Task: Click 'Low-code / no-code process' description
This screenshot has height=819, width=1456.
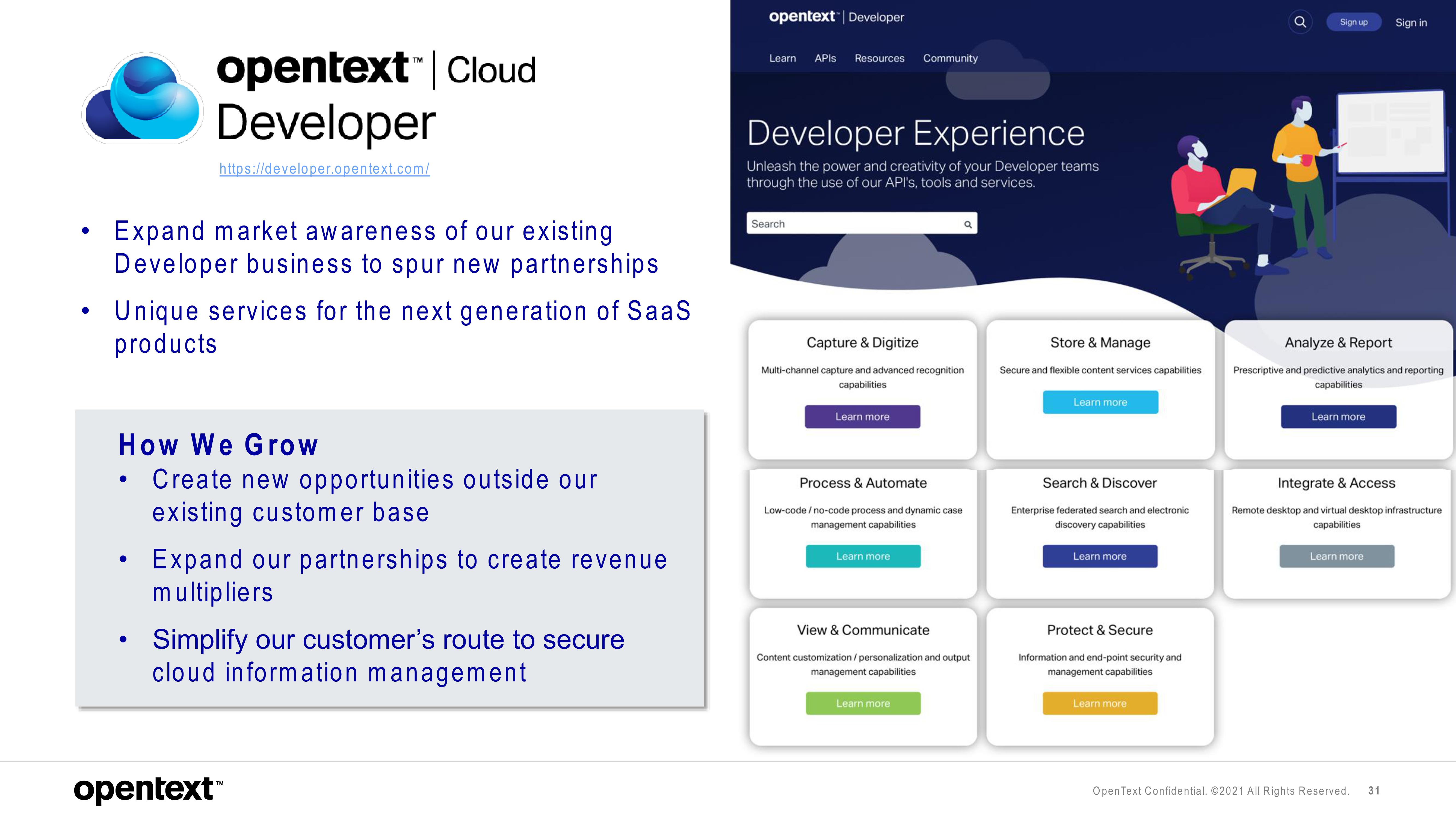Action: 863,517
